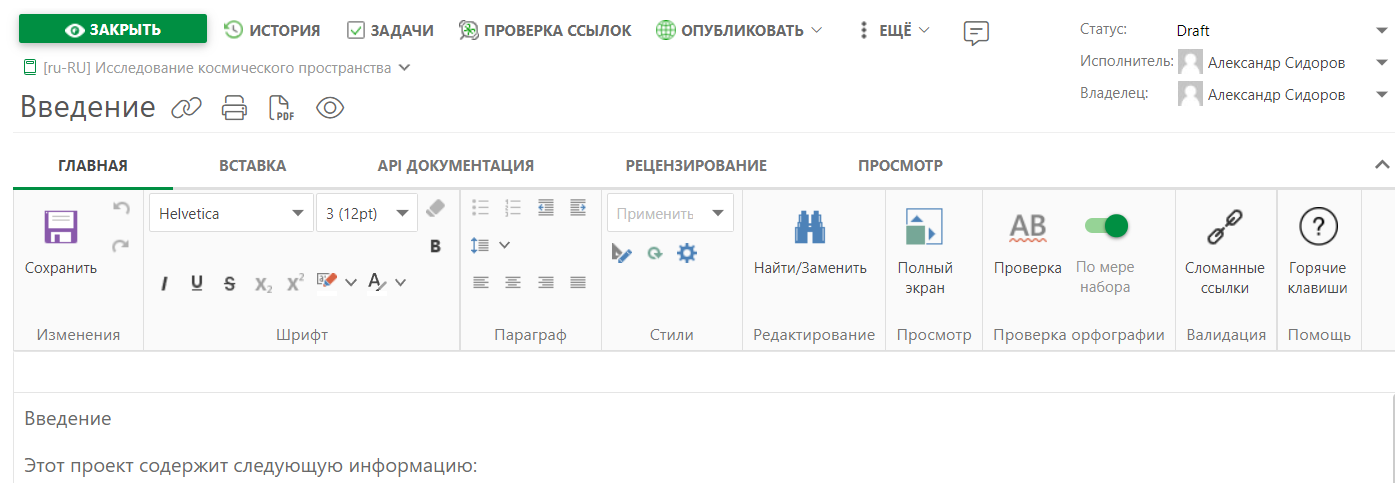Justify the paragraph text
The image size is (1395, 483).
(x=577, y=282)
